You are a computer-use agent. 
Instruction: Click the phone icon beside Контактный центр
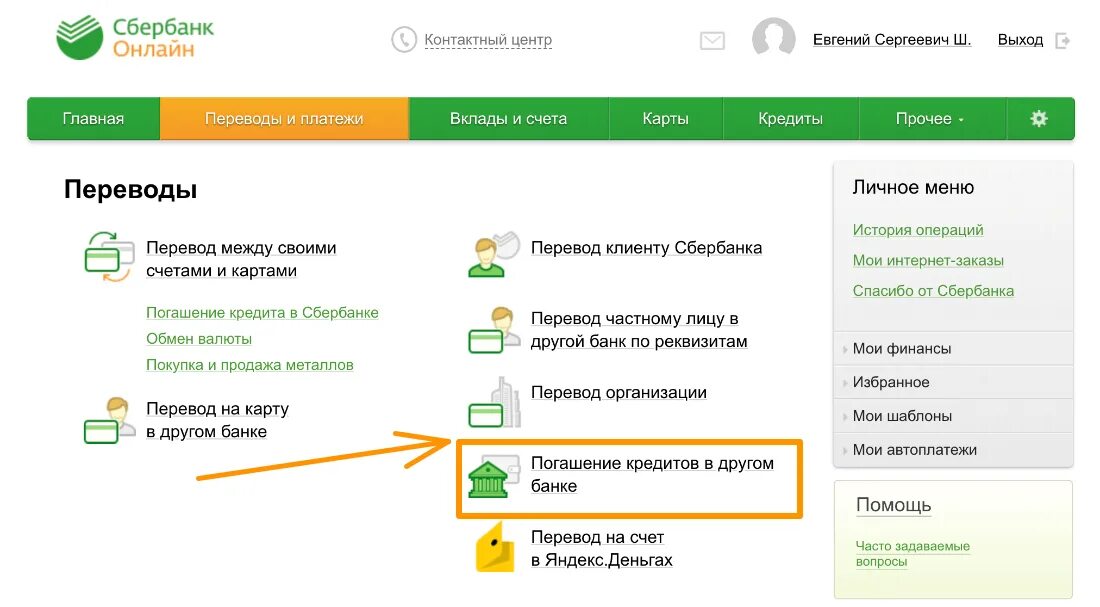pyautogui.click(x=403, y=39)
